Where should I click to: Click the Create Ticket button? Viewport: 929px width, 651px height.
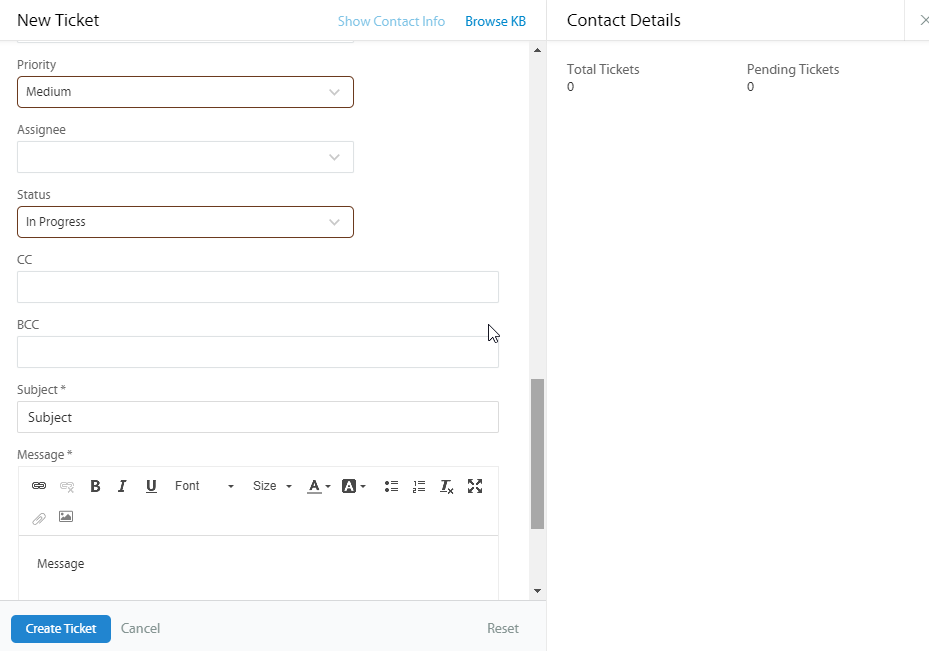coord(61,629)
